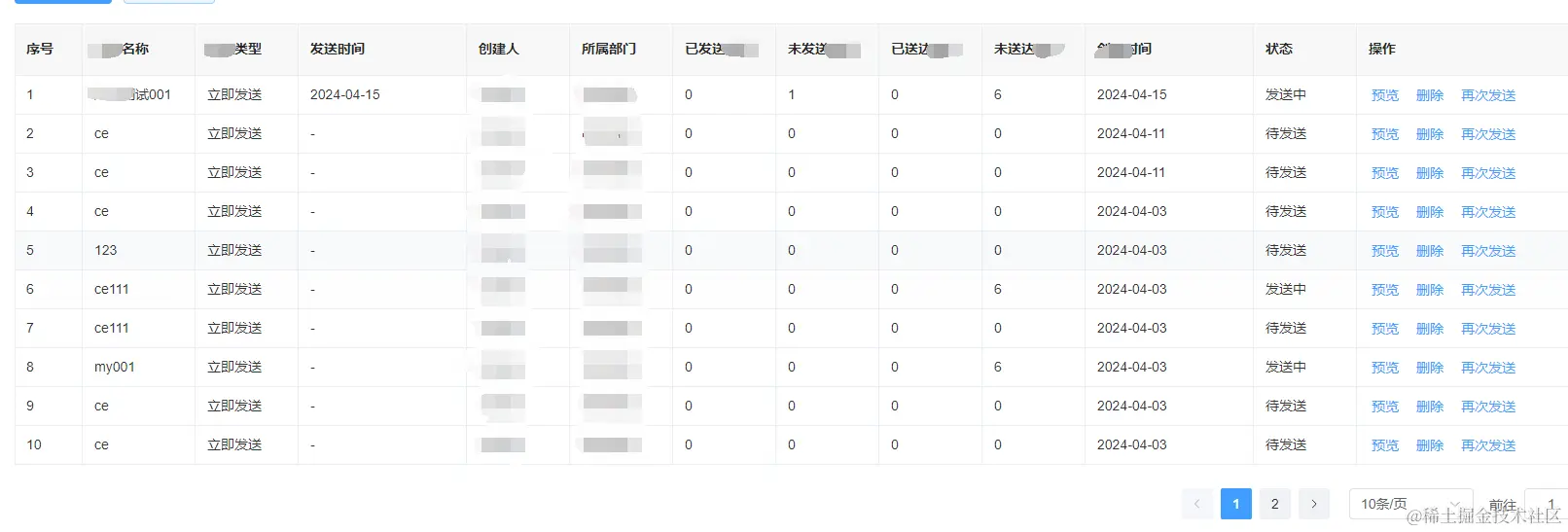The image size is (1568, 532).
Task: Click the previous page arrow
Action: (1196, 504)
